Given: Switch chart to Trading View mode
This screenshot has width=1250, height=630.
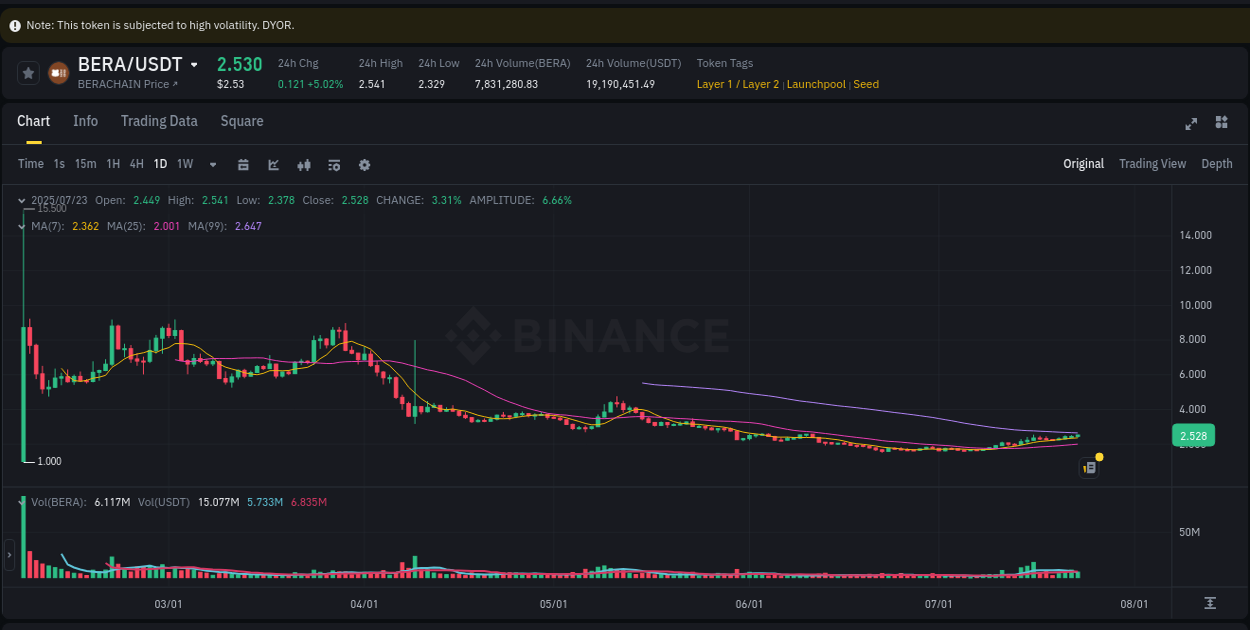Looking at the screenshot, I should tap(1152, 163).
